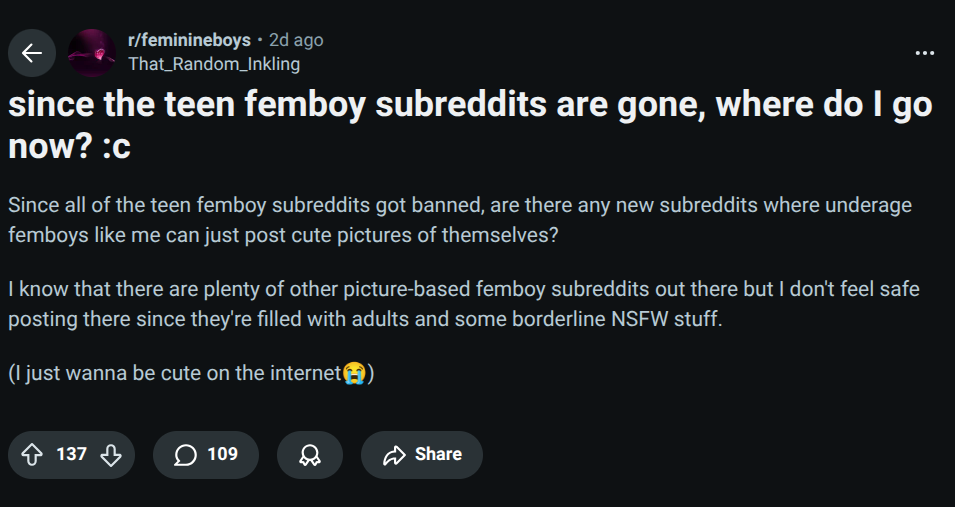The width and height of the screenshot is (955, 507).
Task: Click the speech bubble comments icon
Action: tap(185, 455)
